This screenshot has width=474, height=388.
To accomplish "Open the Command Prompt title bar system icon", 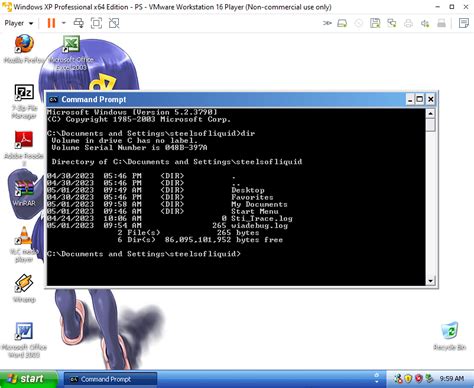I will [x=53, y=99].
